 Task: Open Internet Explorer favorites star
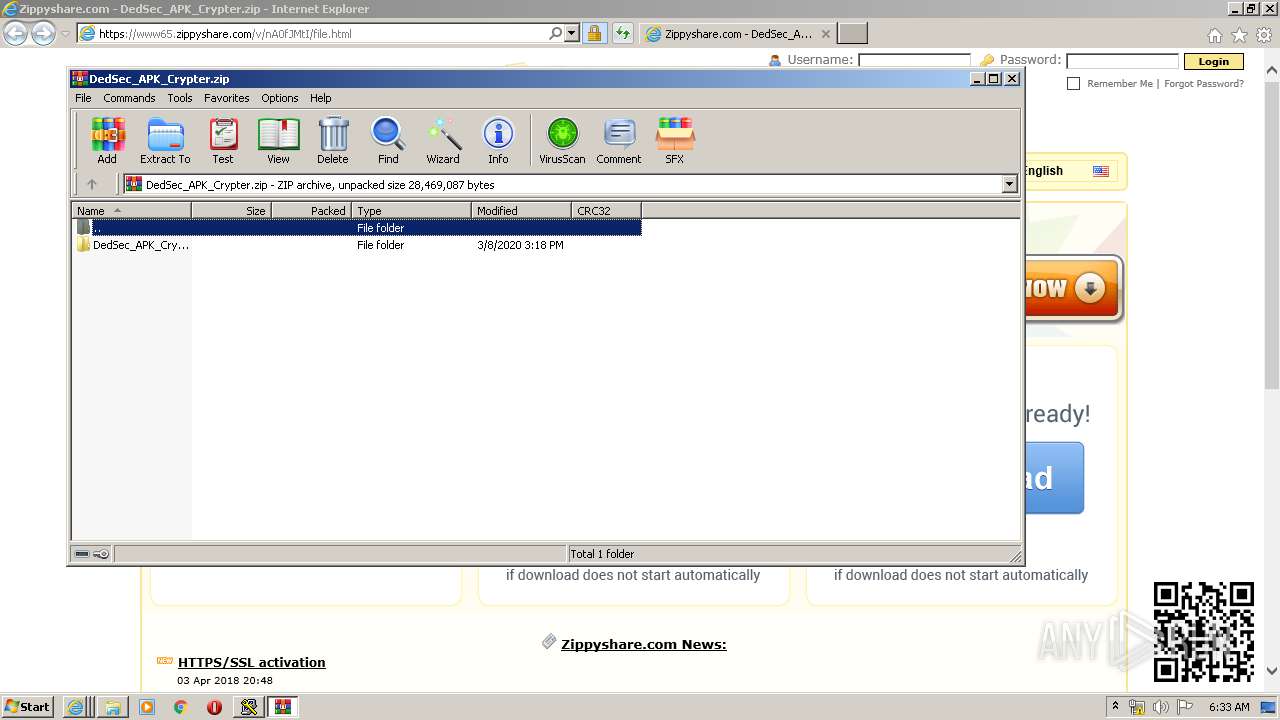point(1239,35)
